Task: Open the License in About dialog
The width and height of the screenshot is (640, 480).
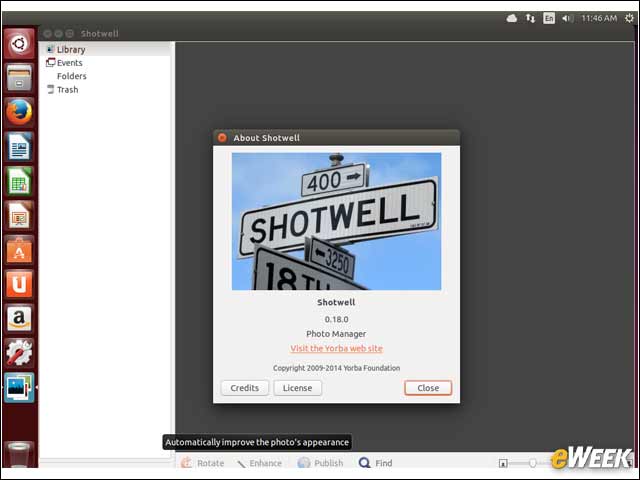Action: pyautogui.click(x=298, y=388)
